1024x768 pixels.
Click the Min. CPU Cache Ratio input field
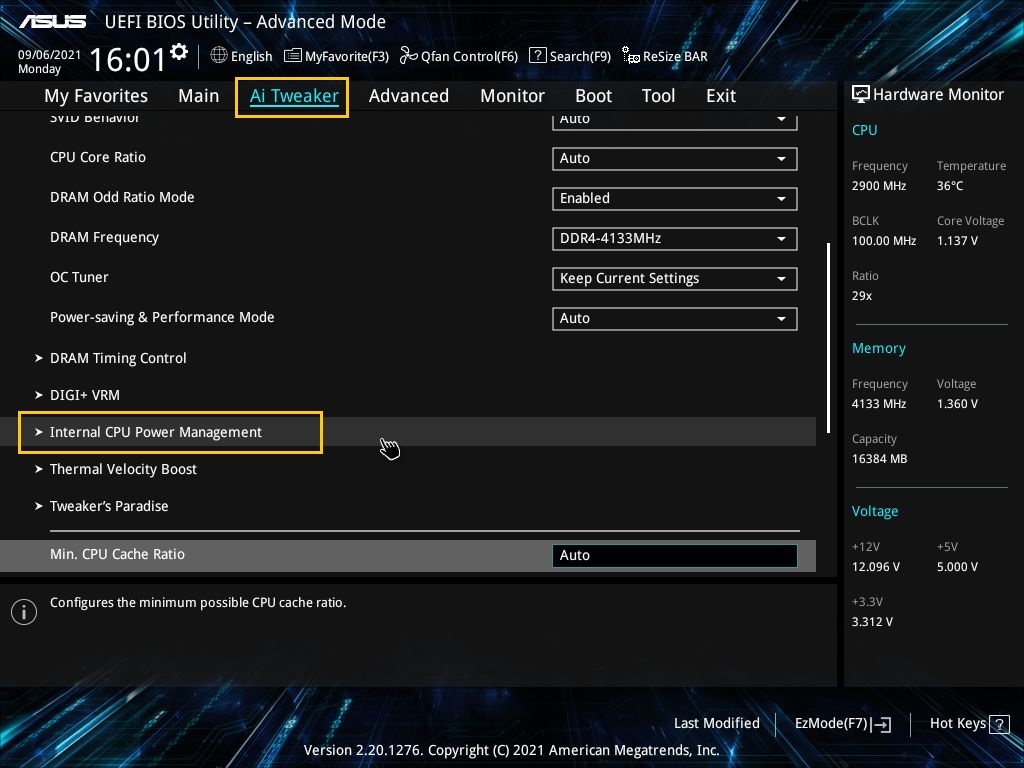click(x=675, y=555)
